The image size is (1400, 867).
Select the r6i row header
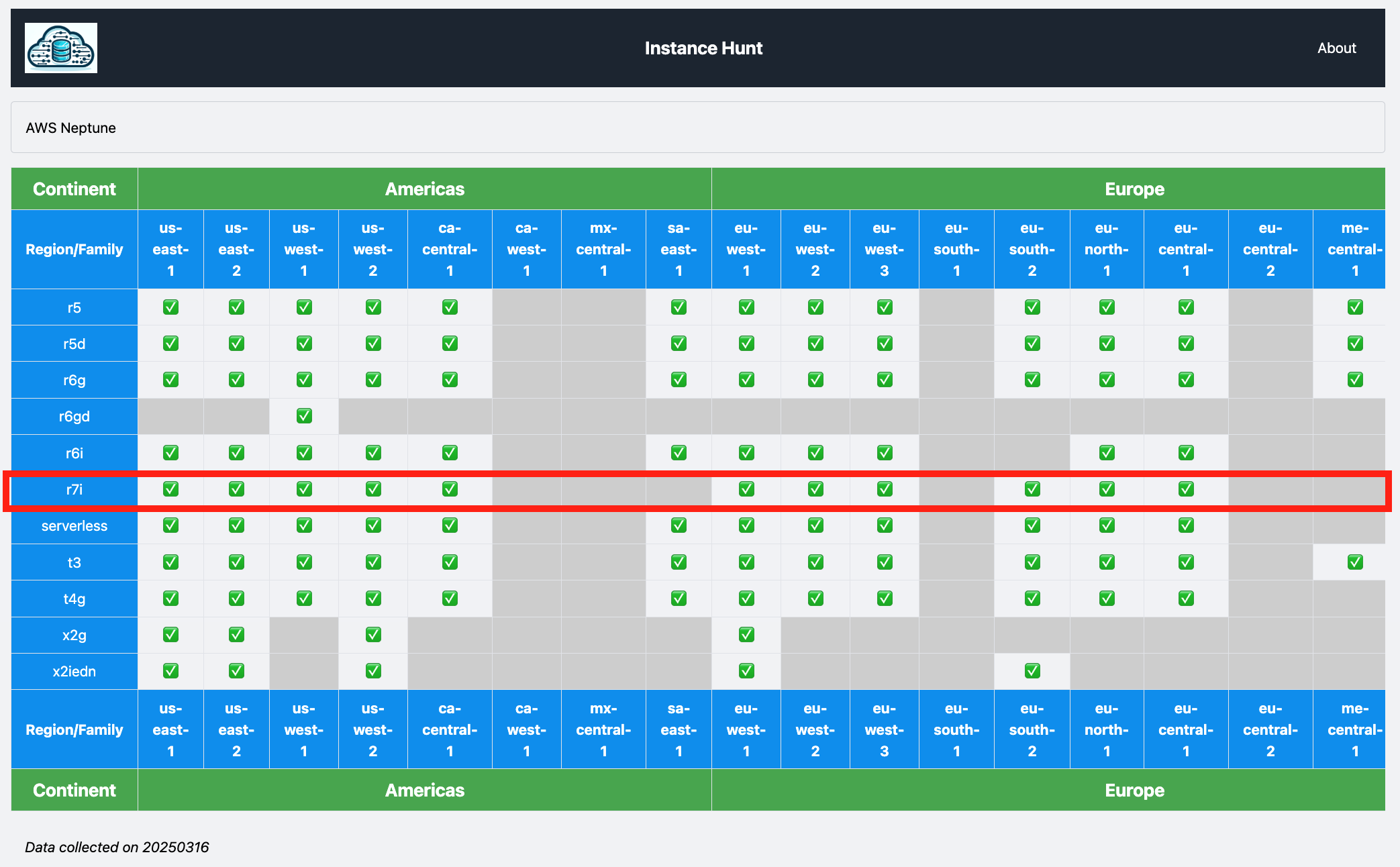(x=74, y=453)
